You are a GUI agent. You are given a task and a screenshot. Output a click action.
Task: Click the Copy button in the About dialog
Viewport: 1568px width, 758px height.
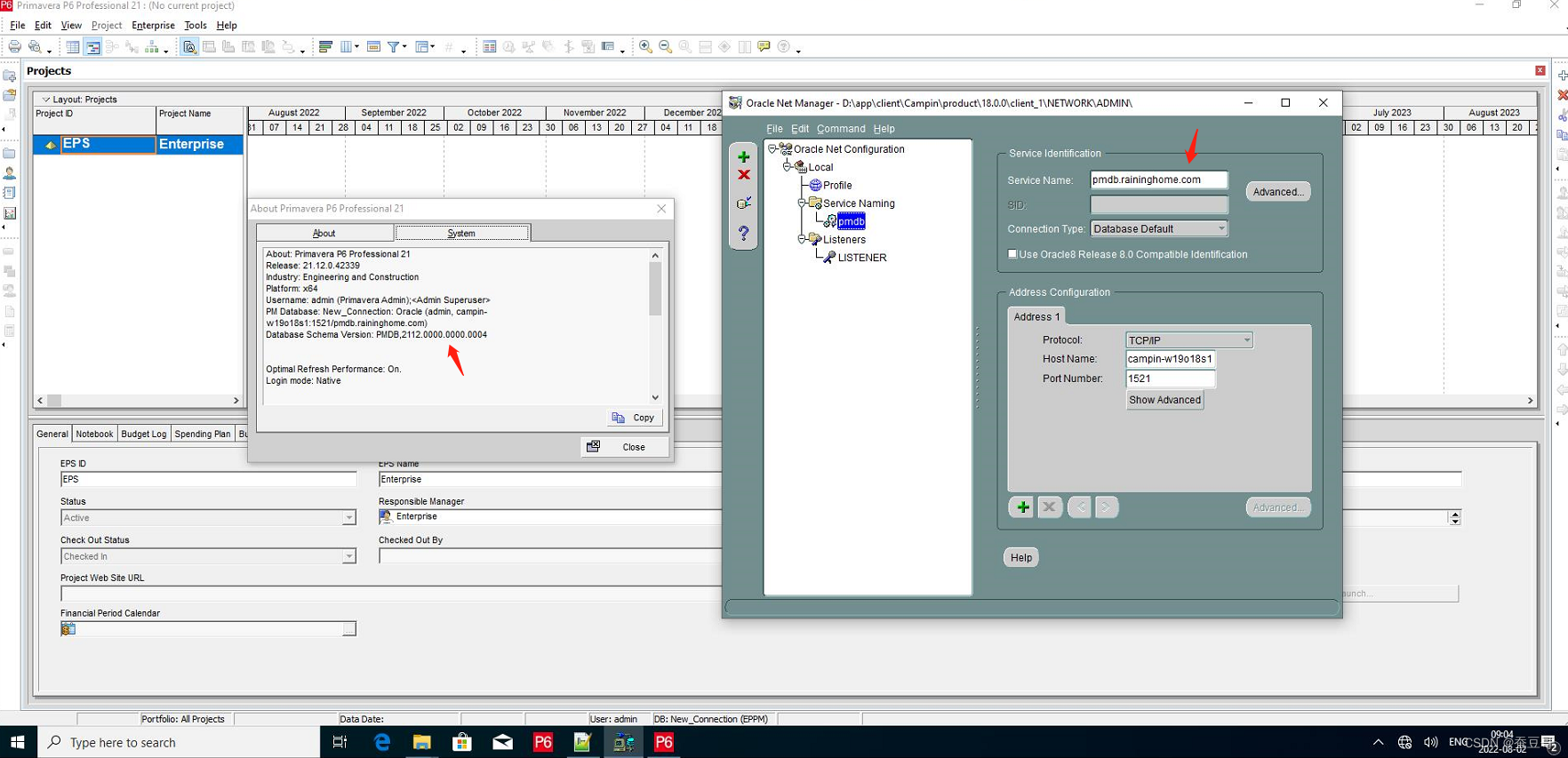634,418
